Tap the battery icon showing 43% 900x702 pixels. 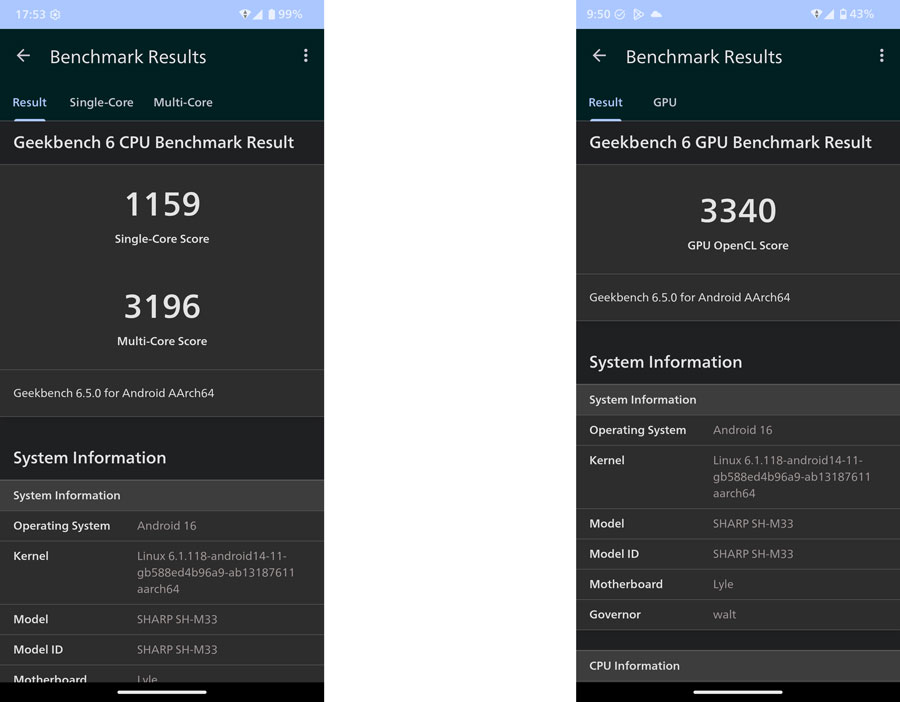point(843,14)
